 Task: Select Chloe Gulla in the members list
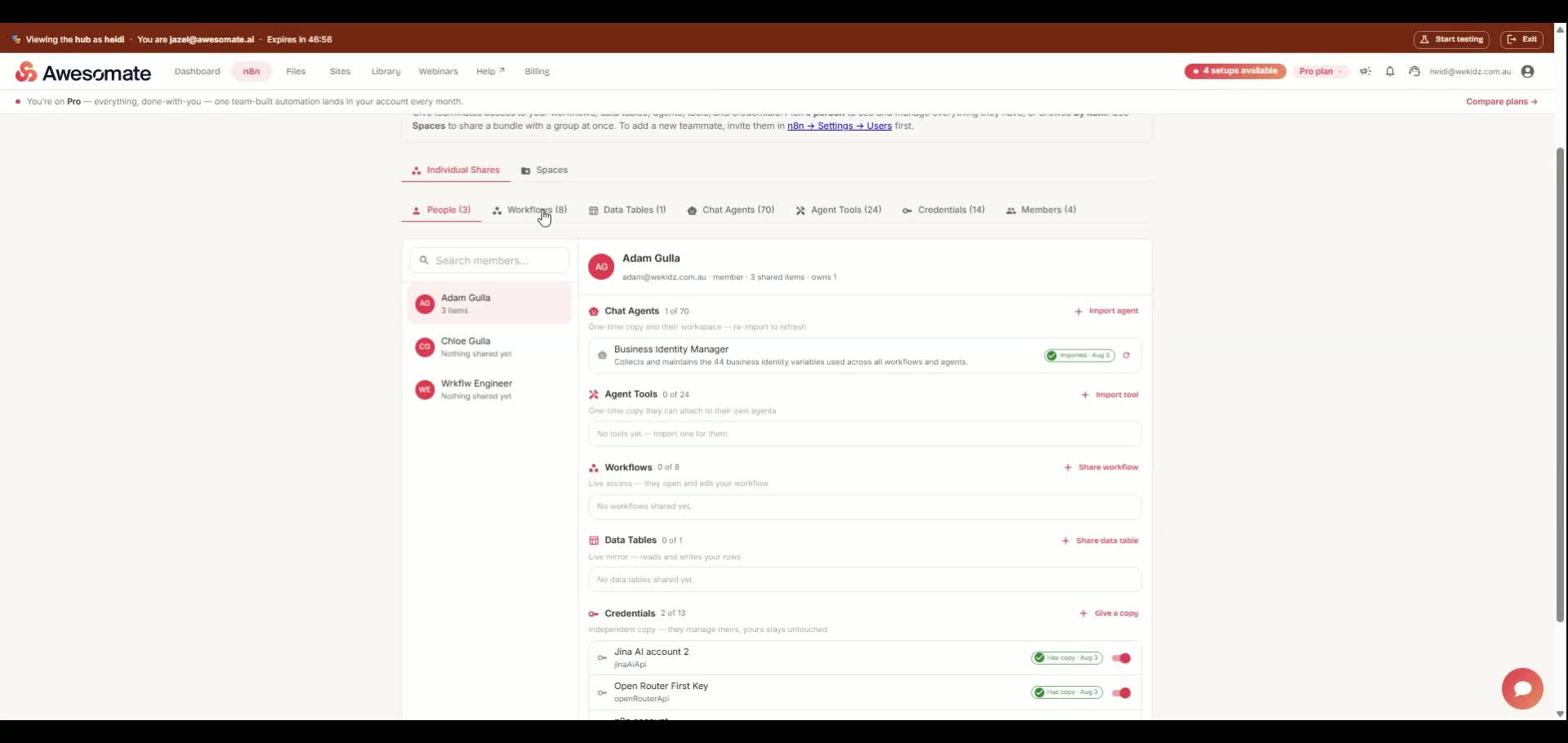[x=489, y=347]
